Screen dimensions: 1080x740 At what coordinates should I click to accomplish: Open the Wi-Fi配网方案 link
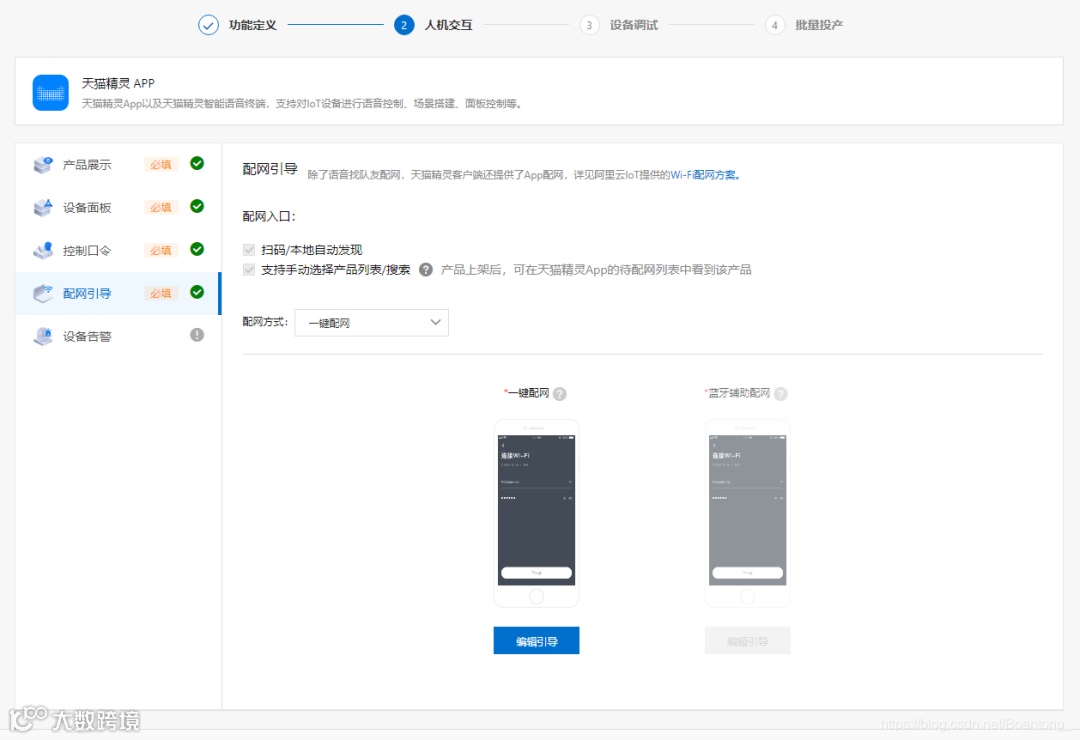705,175
